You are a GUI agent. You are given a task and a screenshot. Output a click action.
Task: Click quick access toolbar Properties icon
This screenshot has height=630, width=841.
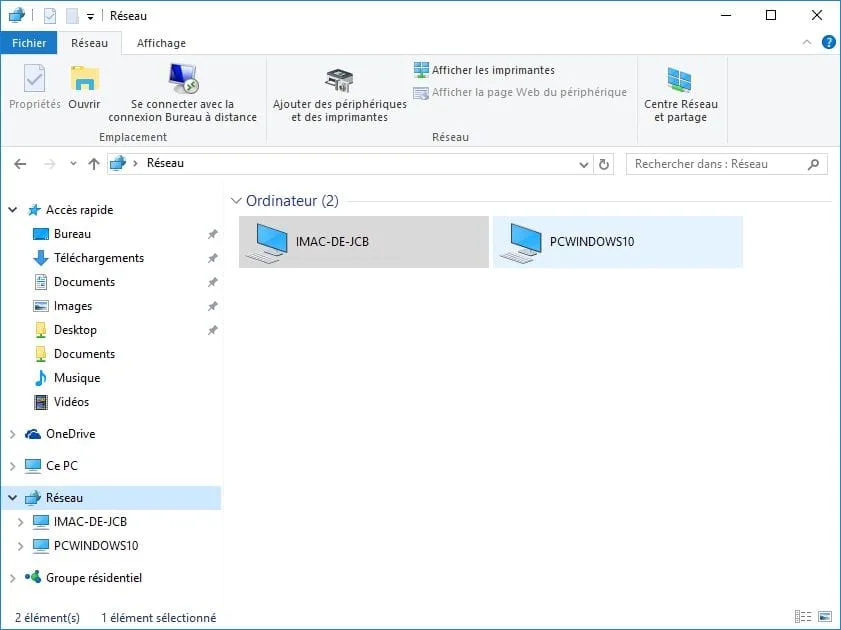50,16
